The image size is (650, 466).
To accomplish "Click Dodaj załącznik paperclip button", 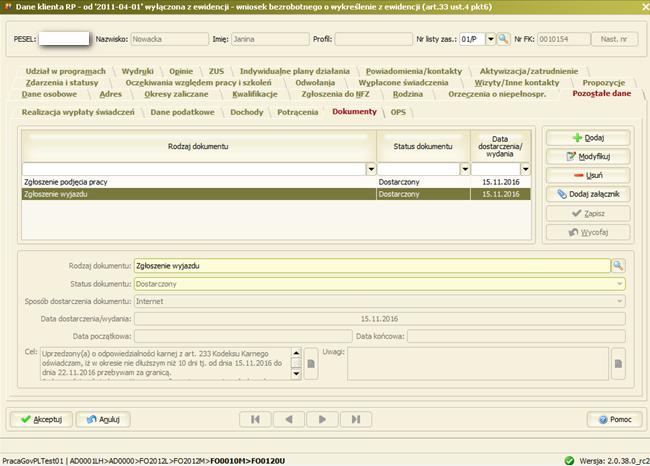I will (x=588, y=194).
